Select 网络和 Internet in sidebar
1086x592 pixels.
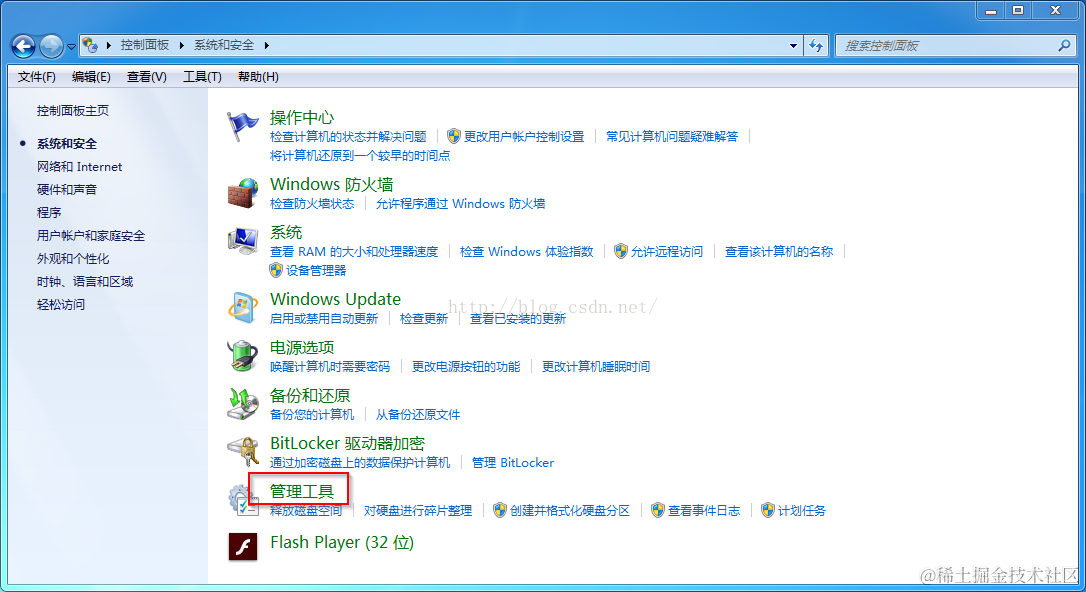pos(80,167)
